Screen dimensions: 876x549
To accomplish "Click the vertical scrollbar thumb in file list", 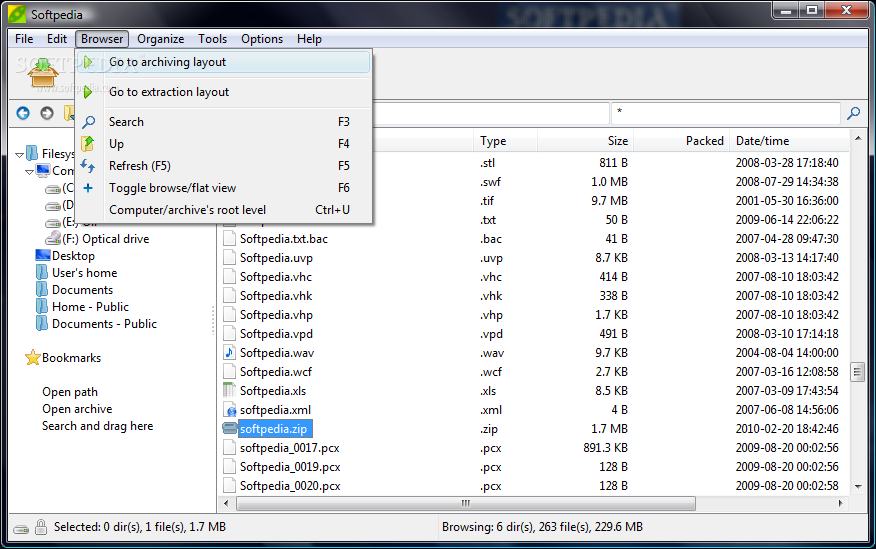I will [x=858, y=372].
